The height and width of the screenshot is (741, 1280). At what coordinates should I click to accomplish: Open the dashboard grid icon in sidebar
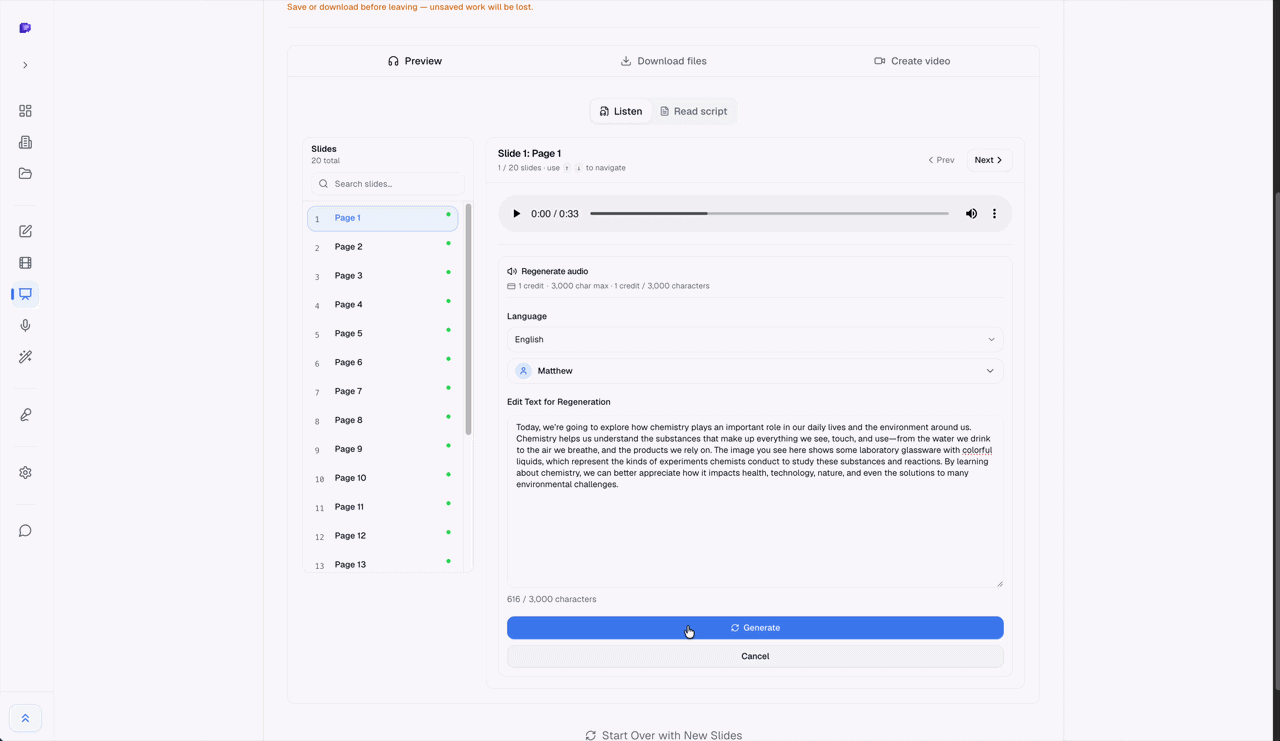coord(25,111)
